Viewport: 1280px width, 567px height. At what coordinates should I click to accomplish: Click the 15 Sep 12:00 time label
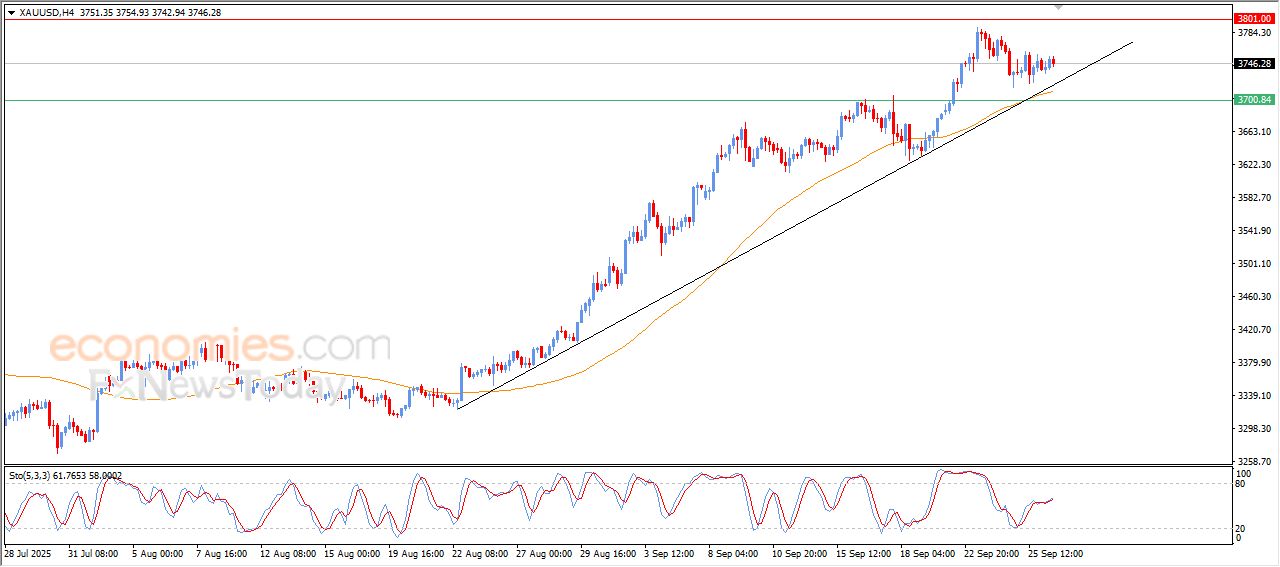click(x=863, y=553)
